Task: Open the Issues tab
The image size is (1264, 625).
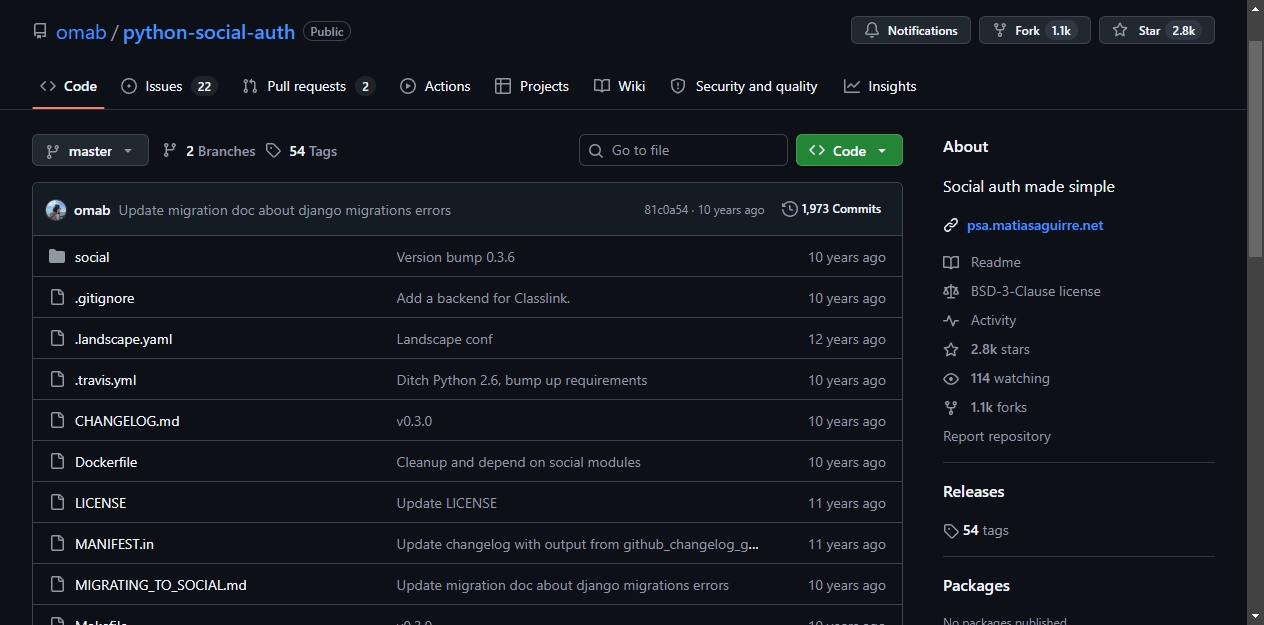Action: 168,86
